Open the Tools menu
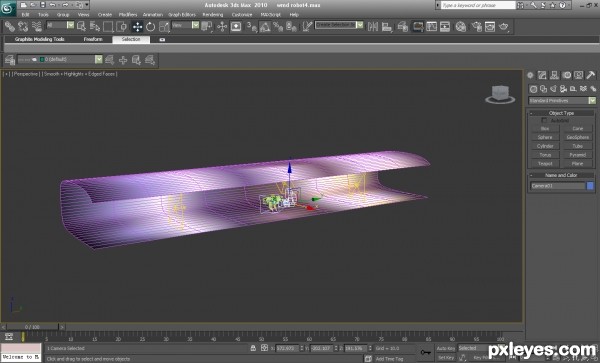600x363 pixels. (43, 15)
